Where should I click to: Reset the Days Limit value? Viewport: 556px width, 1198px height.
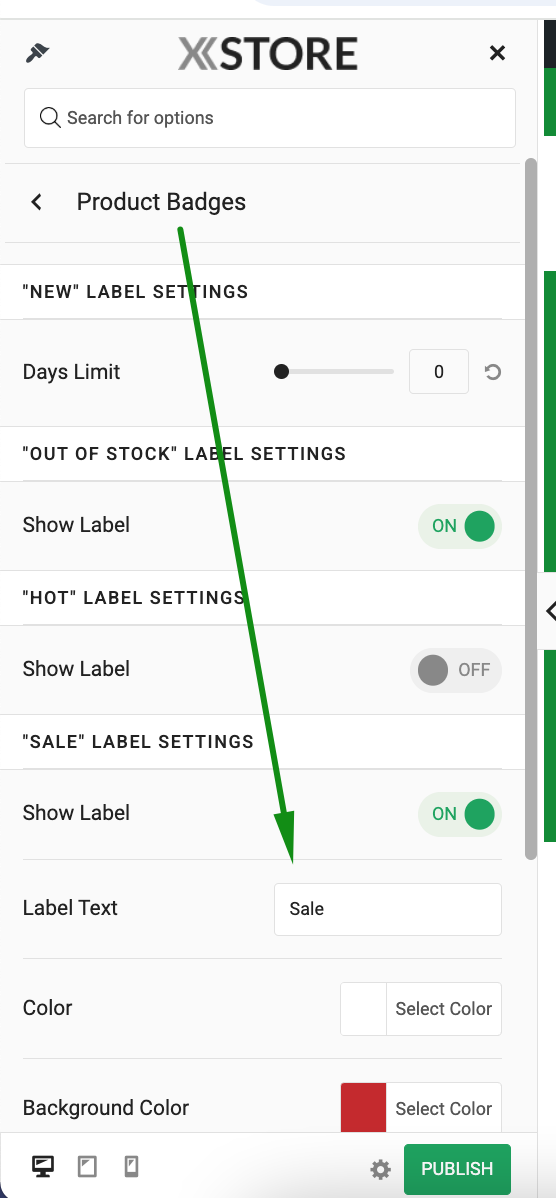(x=493, y=372)
